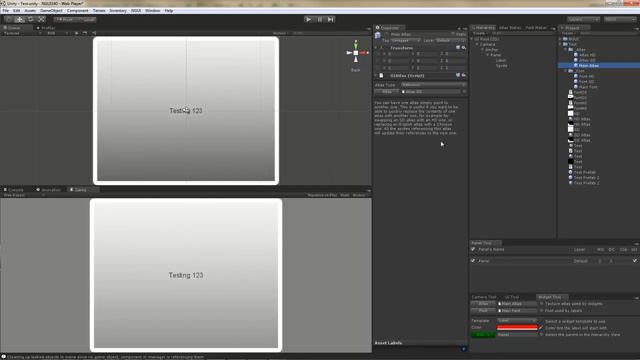
Task: Open the Tag dropdown in Inspector
Action: (406, 40)
